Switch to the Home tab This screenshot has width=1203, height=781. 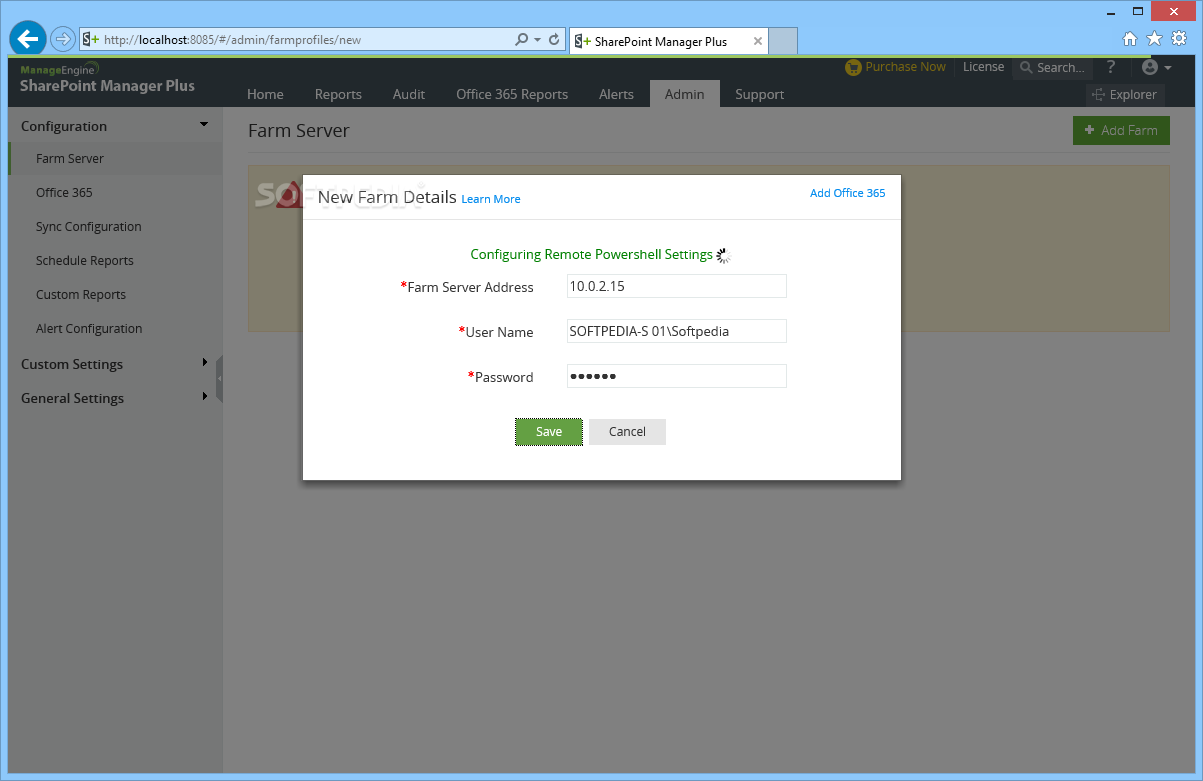265,94
